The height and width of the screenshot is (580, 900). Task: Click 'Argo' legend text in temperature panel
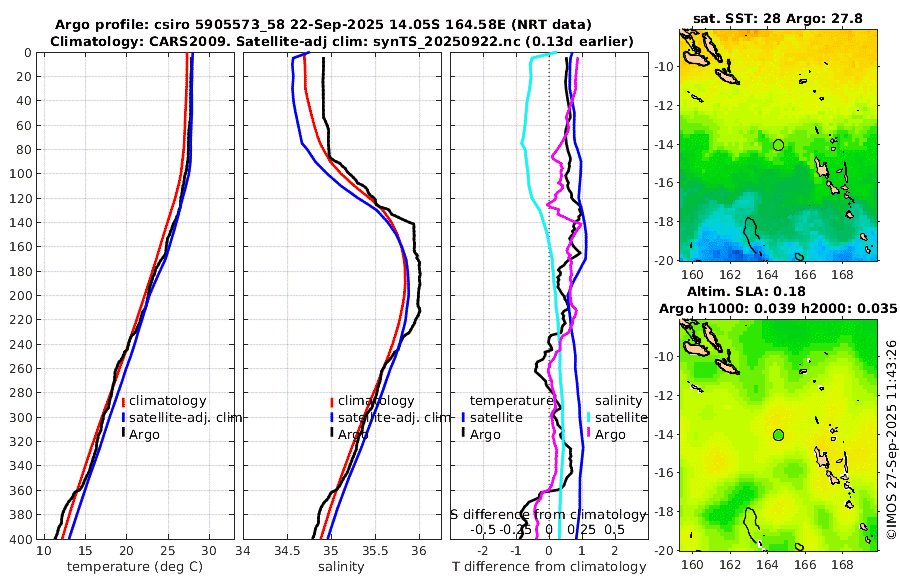pos(144,435)
